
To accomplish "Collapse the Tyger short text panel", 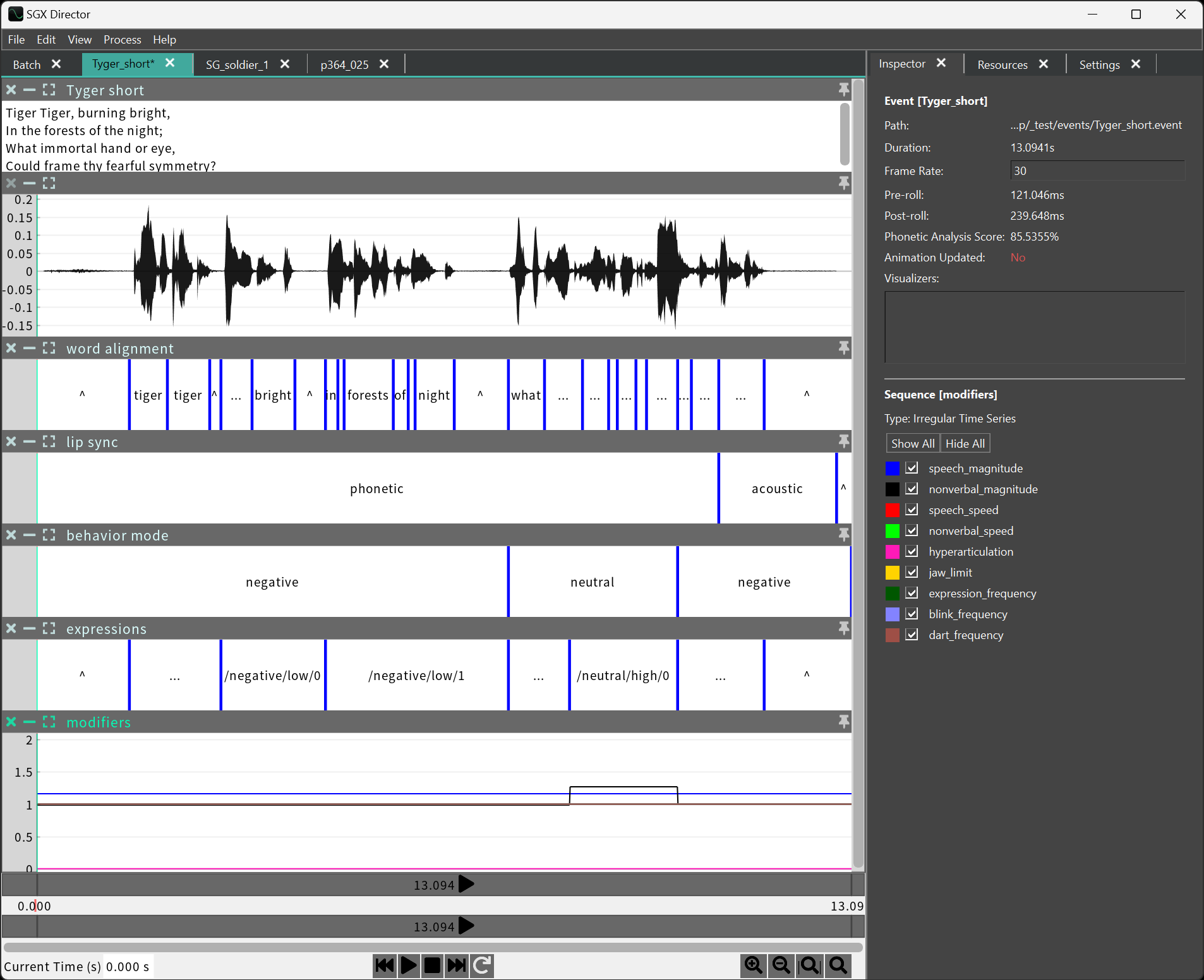I will point(30,90).
